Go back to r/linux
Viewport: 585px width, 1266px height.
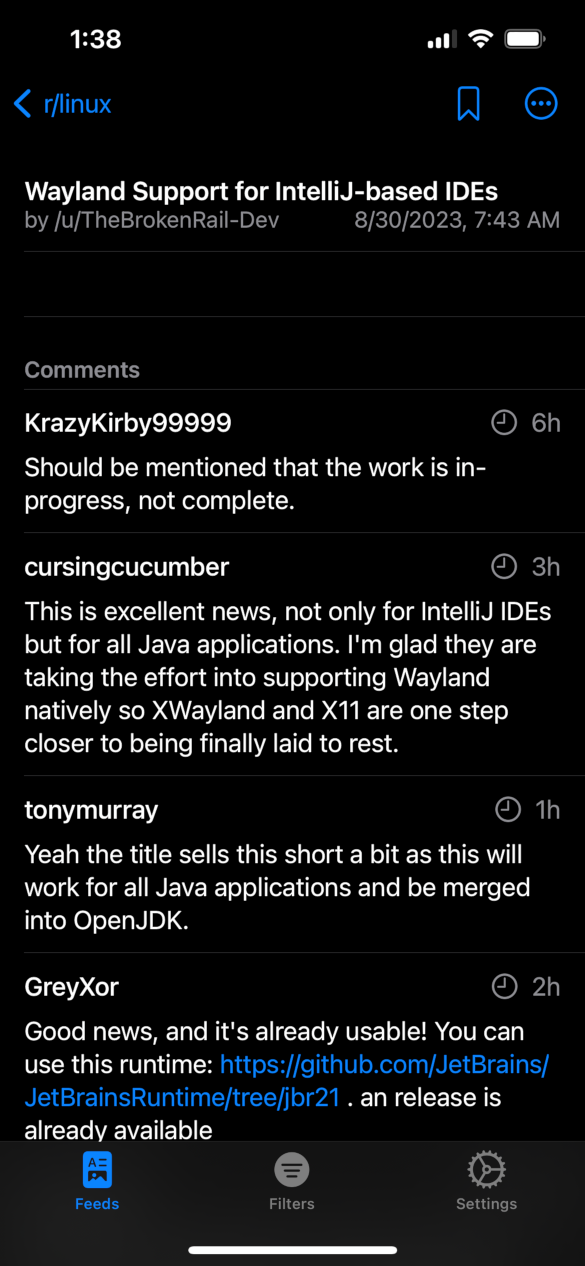click(x=62, y=103)
